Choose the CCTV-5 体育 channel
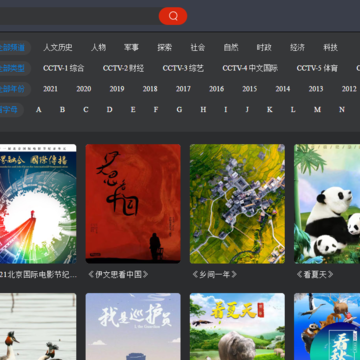Screen dimensions: 360x360 [317, 68]
